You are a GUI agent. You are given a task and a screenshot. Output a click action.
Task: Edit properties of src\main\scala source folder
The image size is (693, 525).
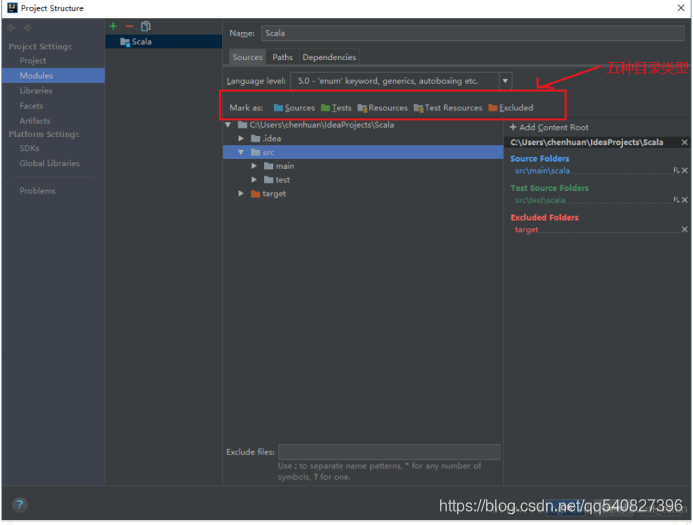tap(676, 171)
